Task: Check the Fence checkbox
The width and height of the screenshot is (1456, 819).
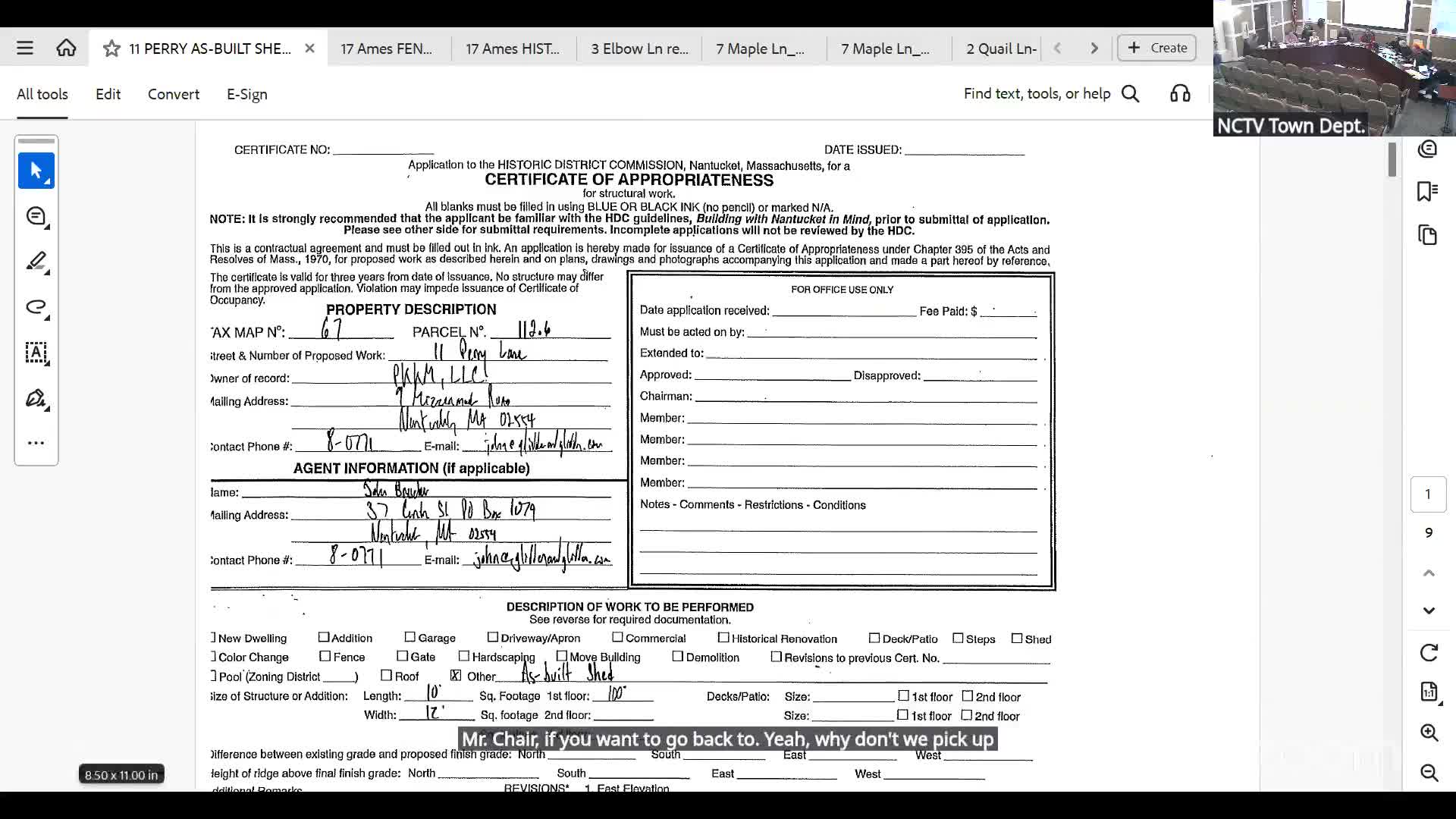Action: (325, 656)
